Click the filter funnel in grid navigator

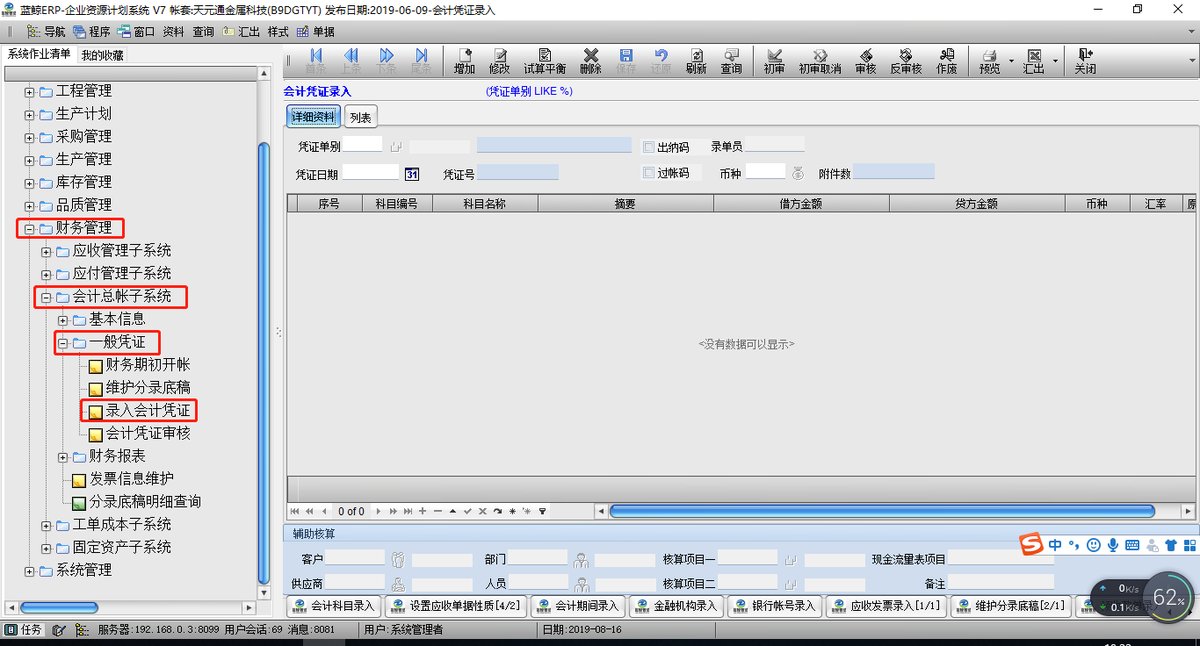pos(543,511)
